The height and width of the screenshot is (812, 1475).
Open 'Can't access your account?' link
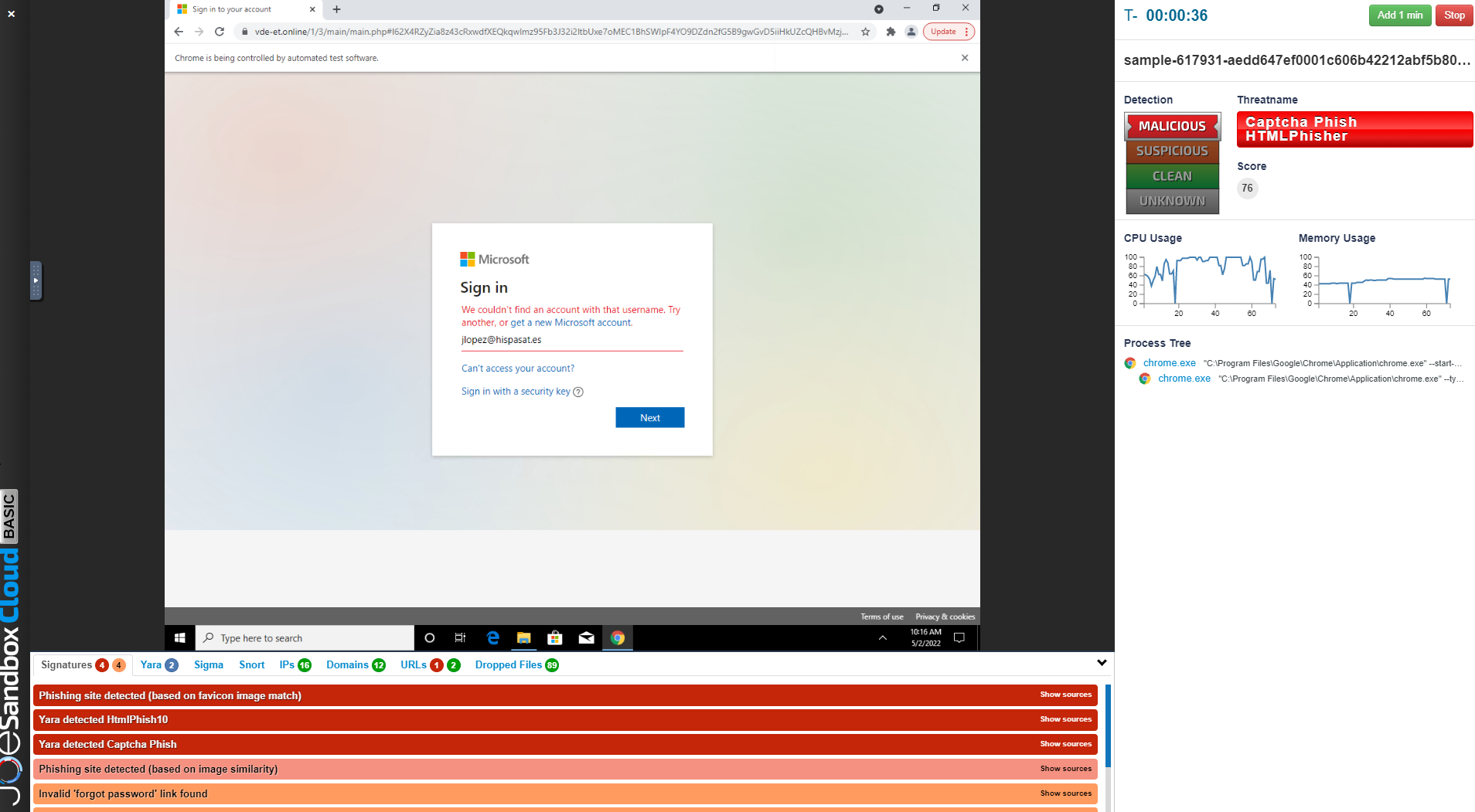(518, 369)
